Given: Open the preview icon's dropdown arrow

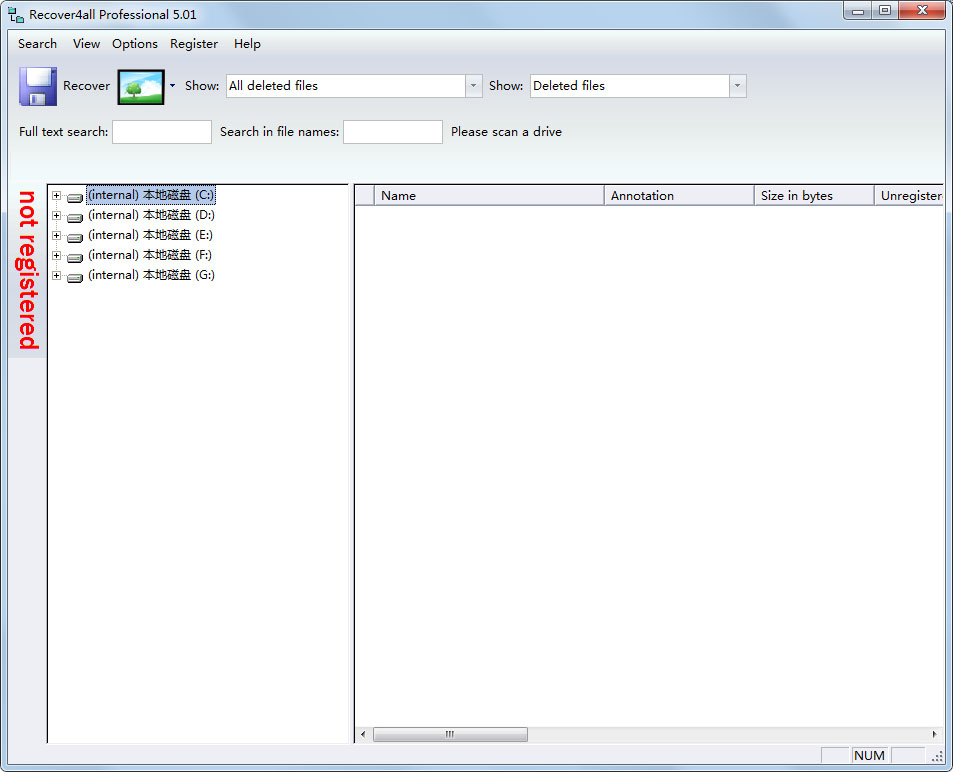Looking at the screenshot, I should 171,86.
